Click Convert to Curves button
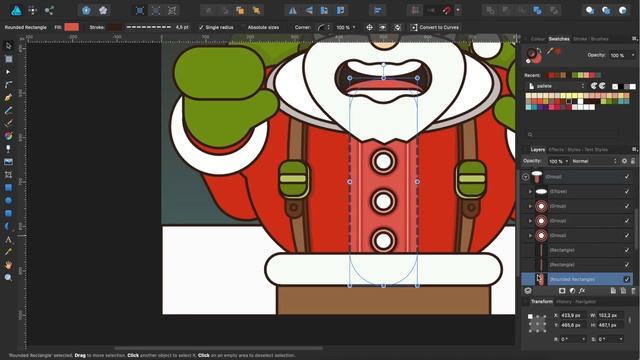Viewport: 640px width, 360px height. click(435, 27)
